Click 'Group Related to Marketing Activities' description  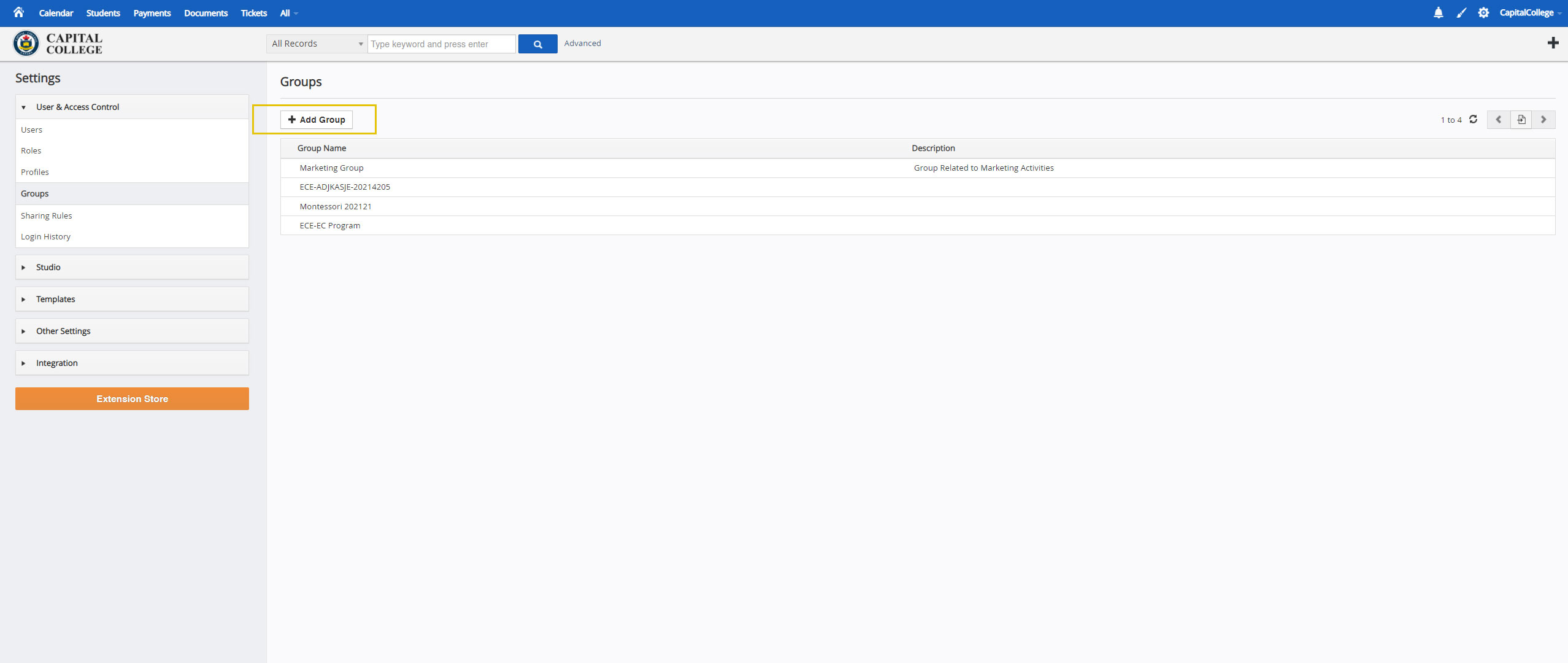point(983,168)
